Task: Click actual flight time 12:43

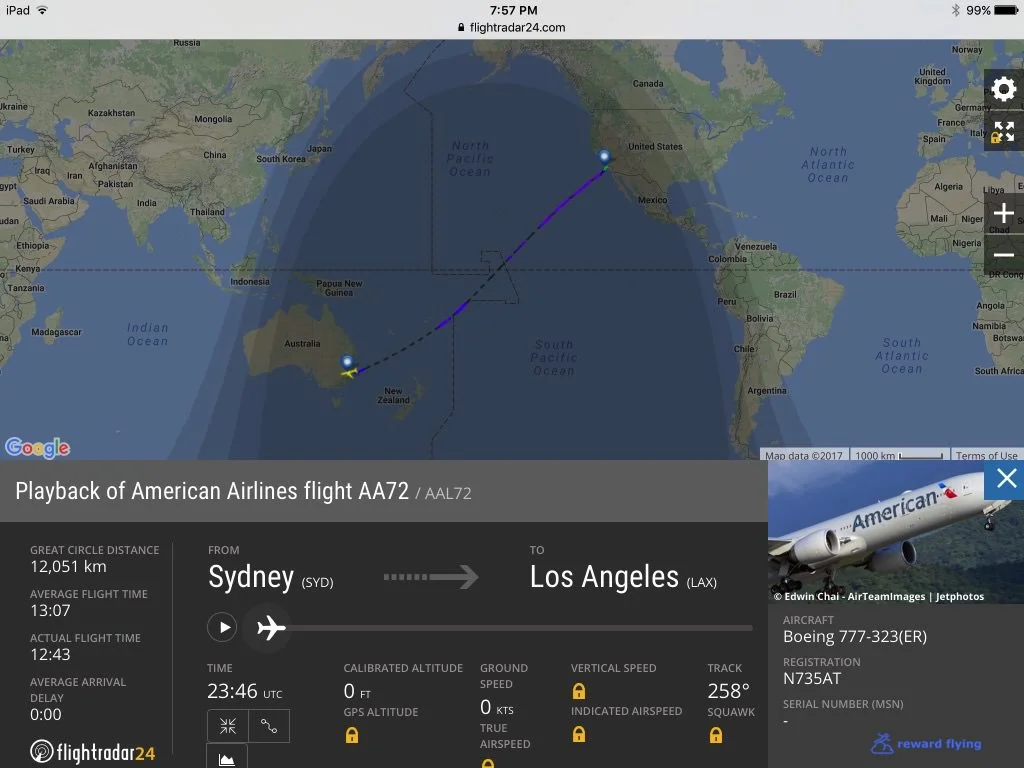Action: 50,654
